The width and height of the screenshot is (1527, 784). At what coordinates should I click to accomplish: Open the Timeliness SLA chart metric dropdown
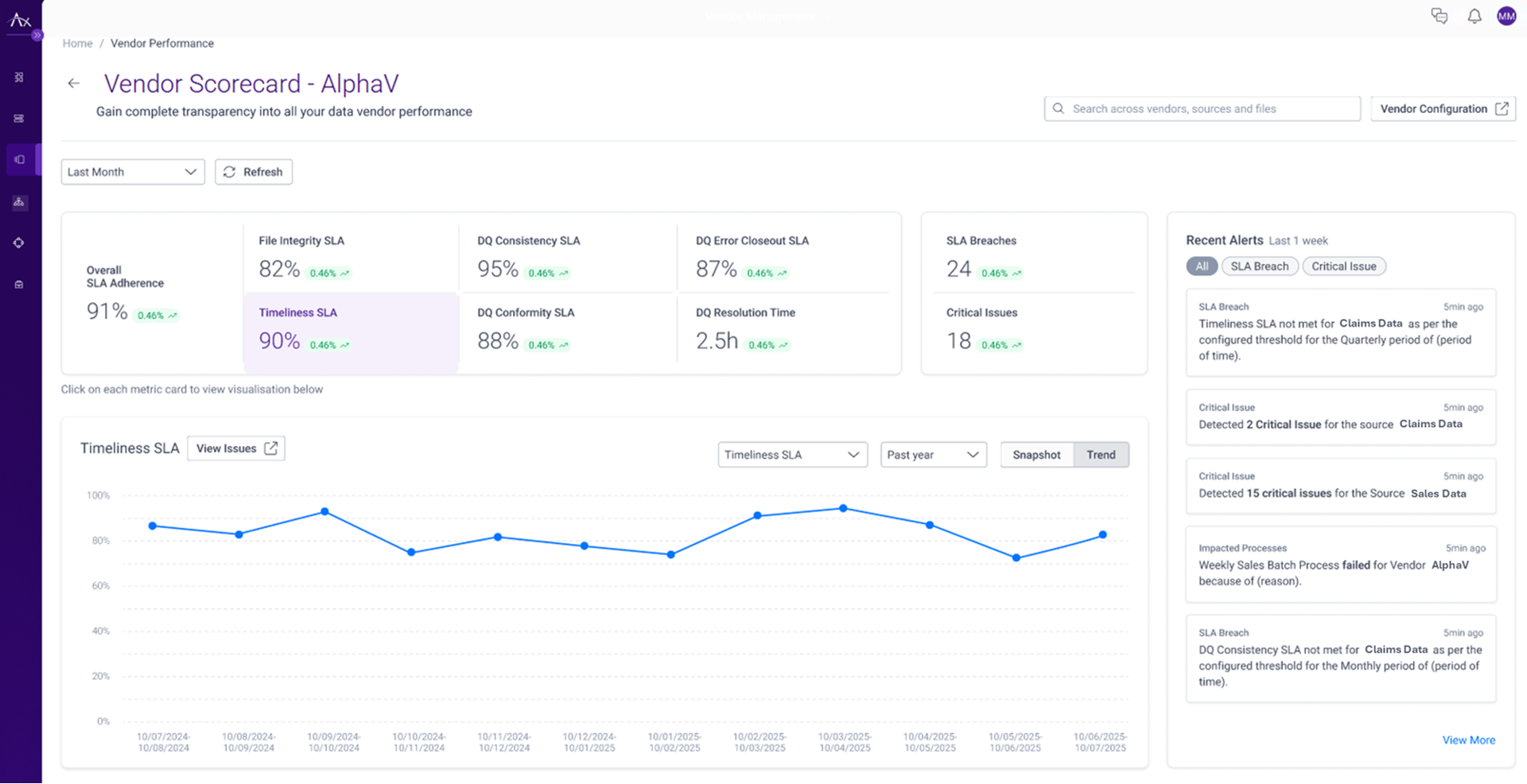[x=791, y=455]
